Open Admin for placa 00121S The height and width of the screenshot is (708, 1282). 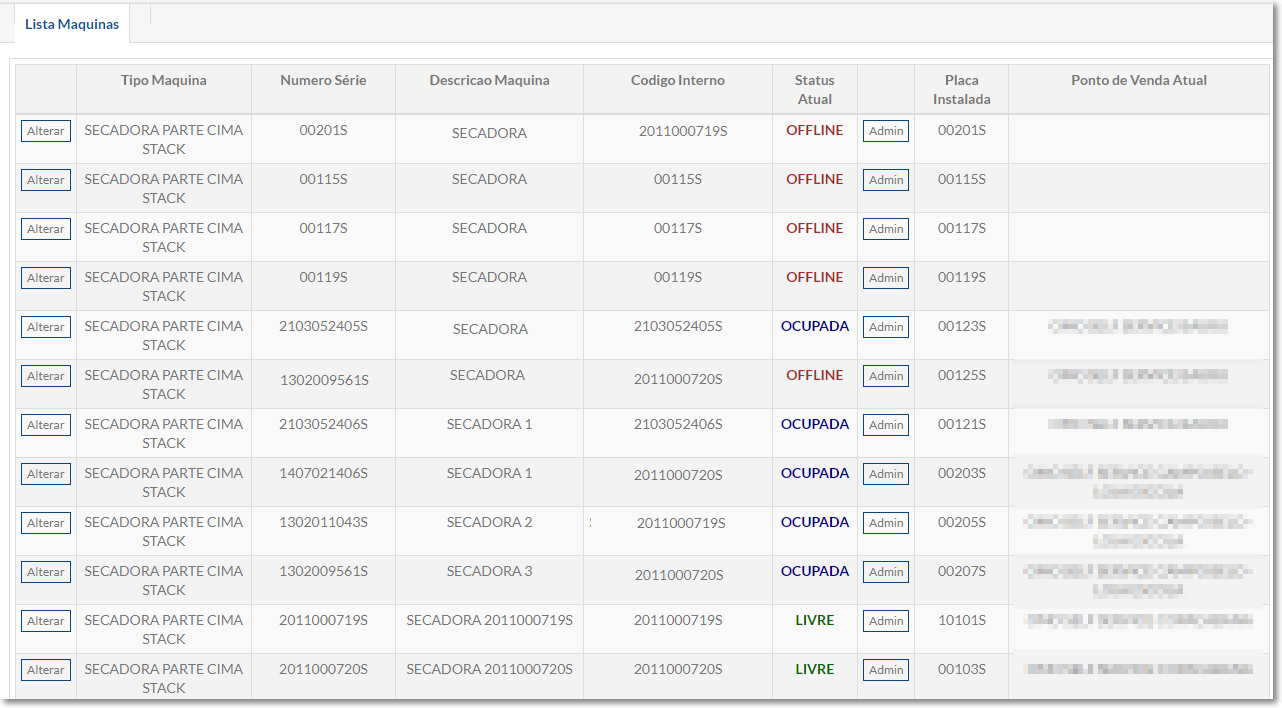pos(885,425)
